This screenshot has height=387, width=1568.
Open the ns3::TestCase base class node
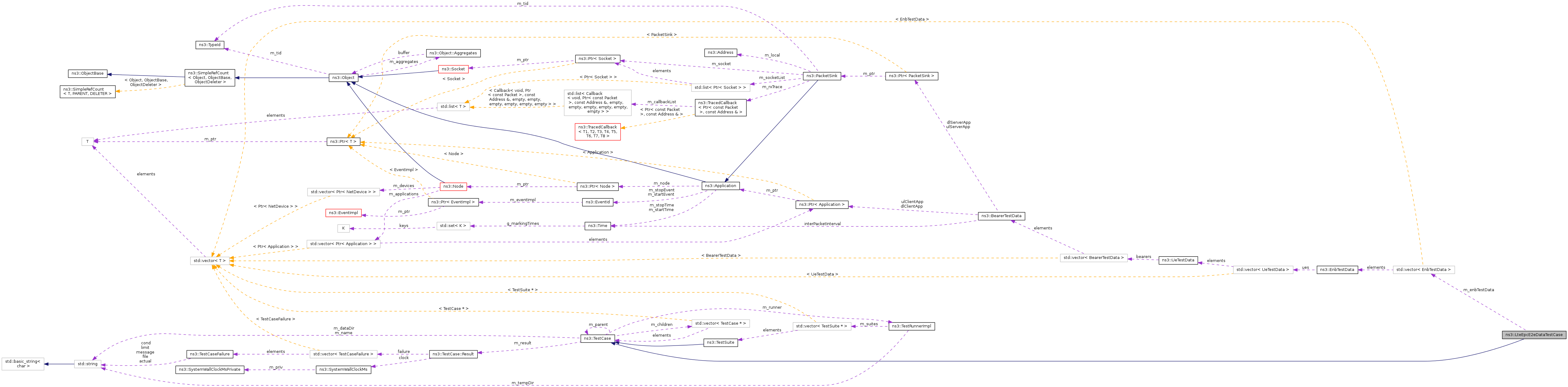pos(598,338)
